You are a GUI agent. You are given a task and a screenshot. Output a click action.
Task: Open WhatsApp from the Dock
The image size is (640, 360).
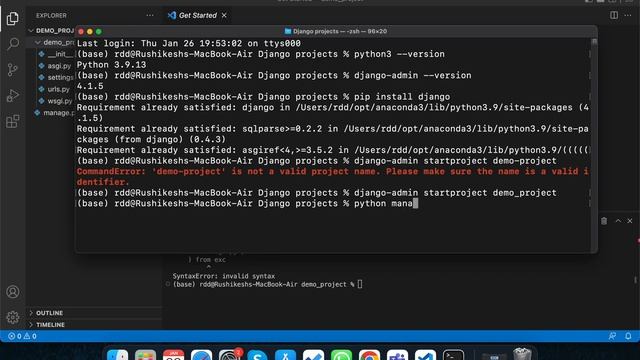[341, 355]
